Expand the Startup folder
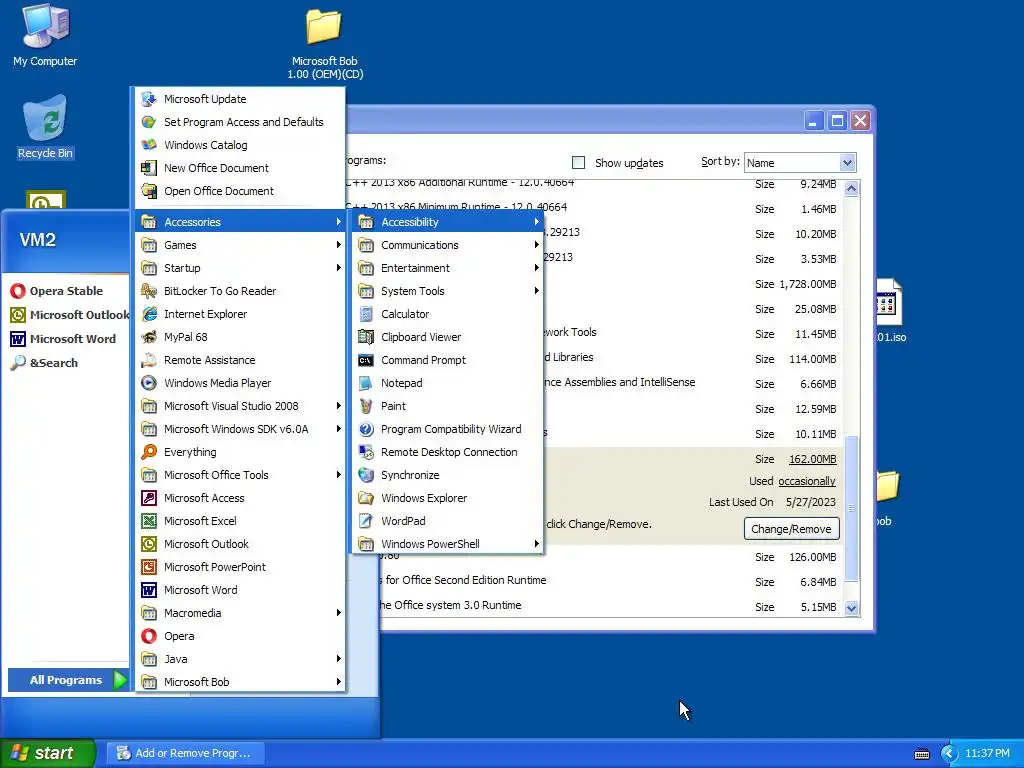This screenshot has height=768, width=1024. click(x=240, y=268)
